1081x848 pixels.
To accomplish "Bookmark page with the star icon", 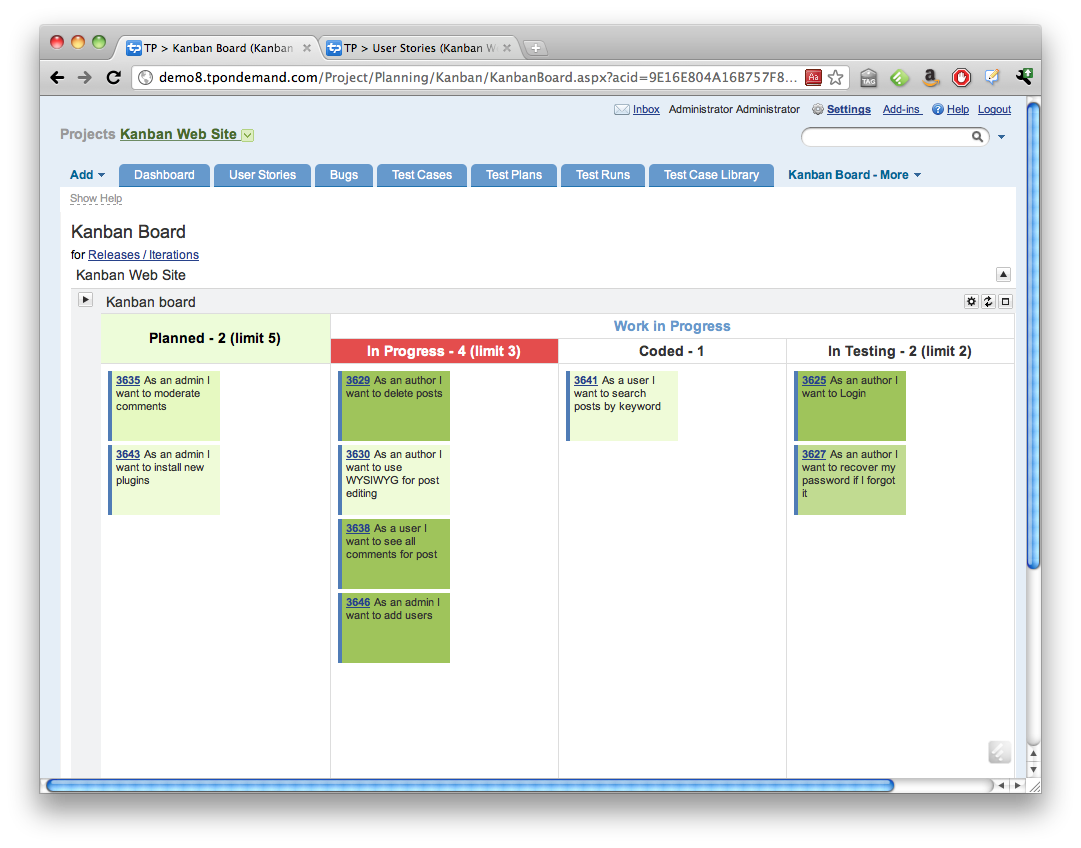I will tap(836, 77).
